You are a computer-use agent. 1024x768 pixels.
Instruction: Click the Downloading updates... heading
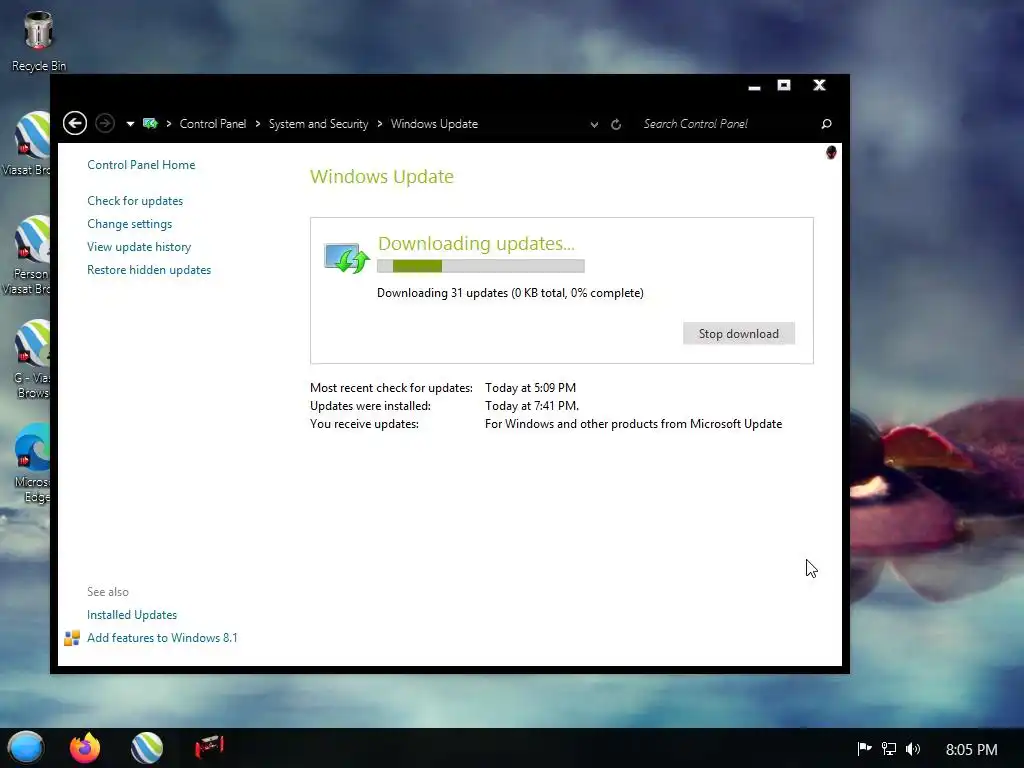[x=476, y=244]
